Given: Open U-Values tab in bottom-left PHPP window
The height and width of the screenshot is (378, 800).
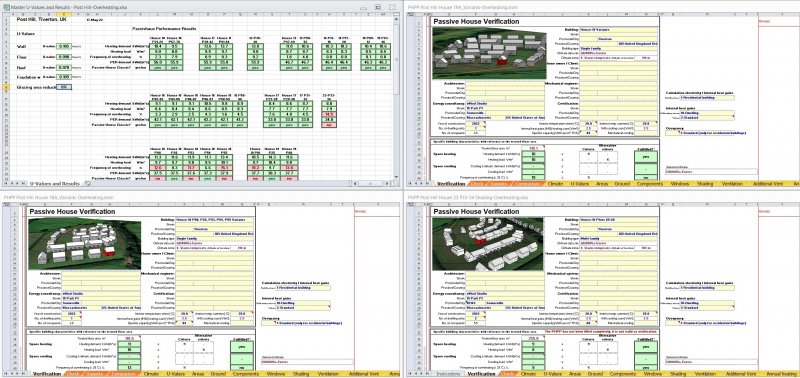Looking at the screenshot, I should tap(176, 373).
